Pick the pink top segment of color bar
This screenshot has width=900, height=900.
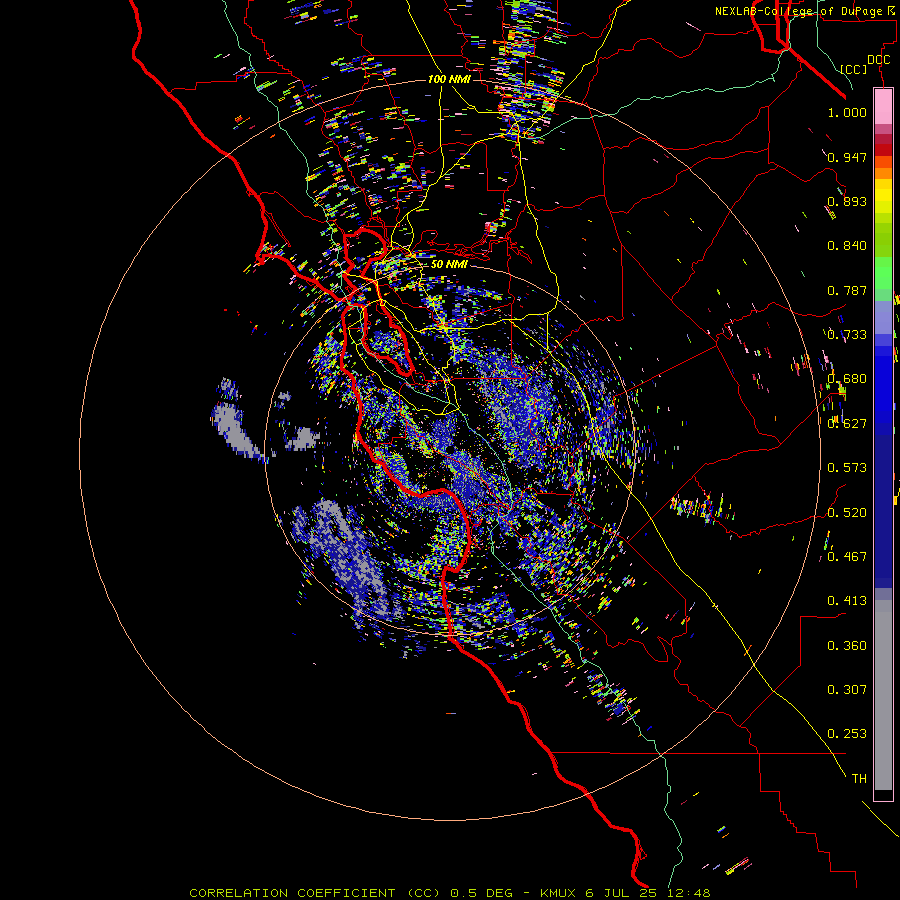[x=883, y=106]
